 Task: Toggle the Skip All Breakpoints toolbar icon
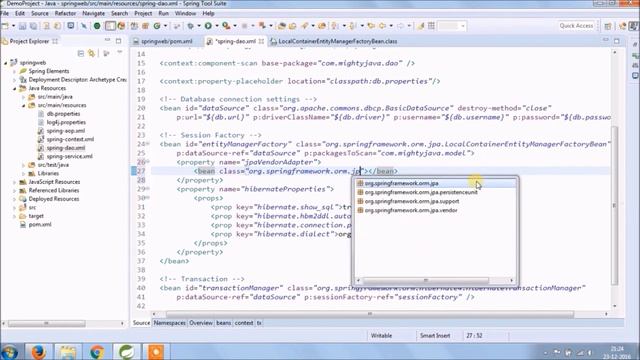pos(84,26)
